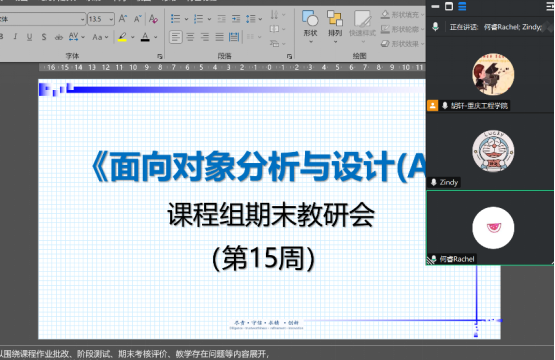Open the font size 13.5 dropdown
The height and width of the screenshot is (360, 555).
111,19
